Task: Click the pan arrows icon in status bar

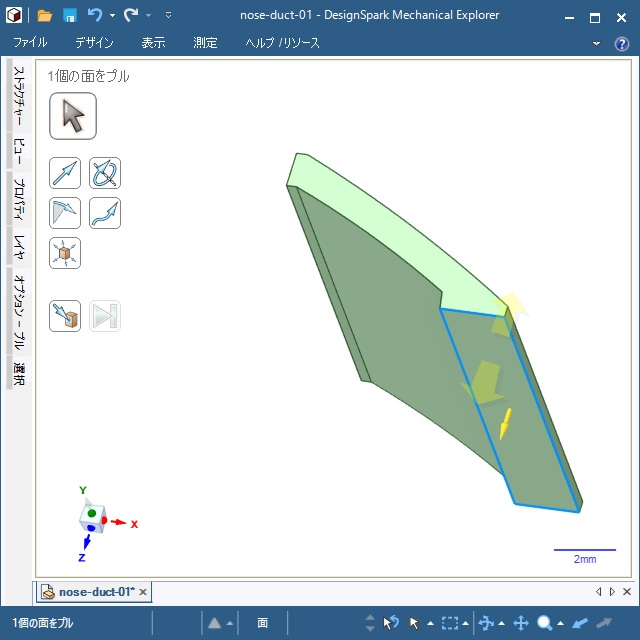Action: tap(521, 623)
